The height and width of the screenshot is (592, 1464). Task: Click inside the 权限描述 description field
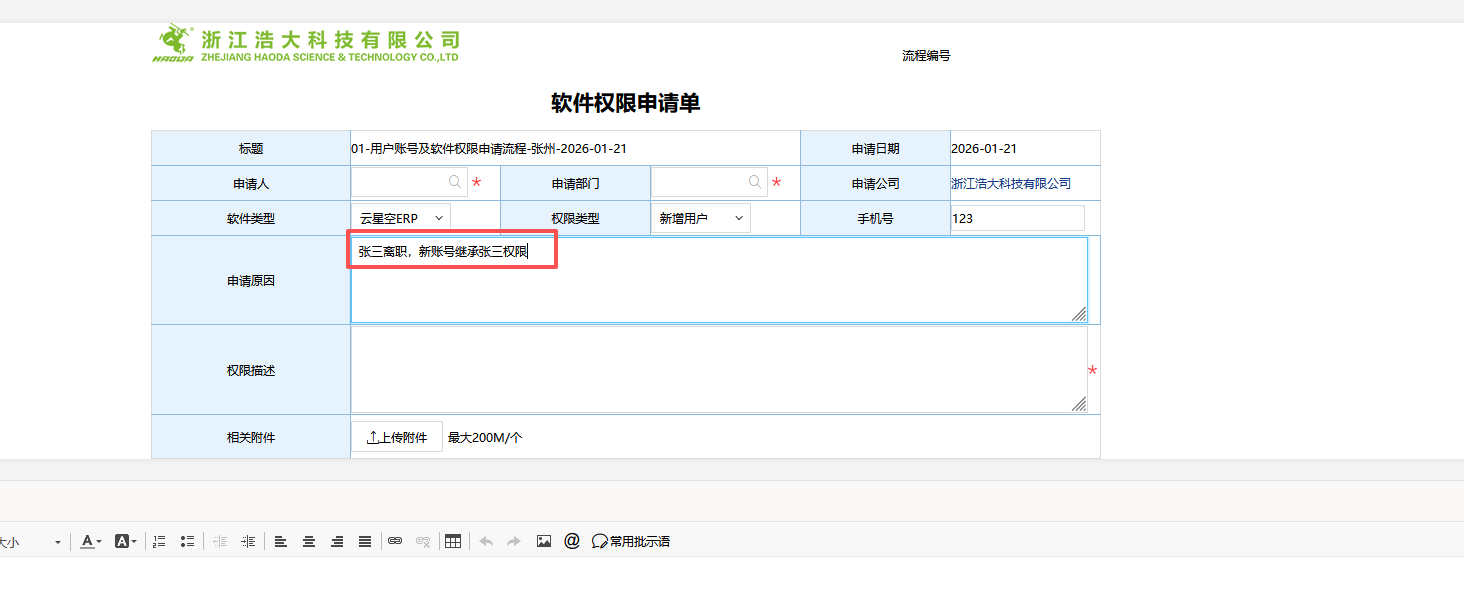point(715,368)
